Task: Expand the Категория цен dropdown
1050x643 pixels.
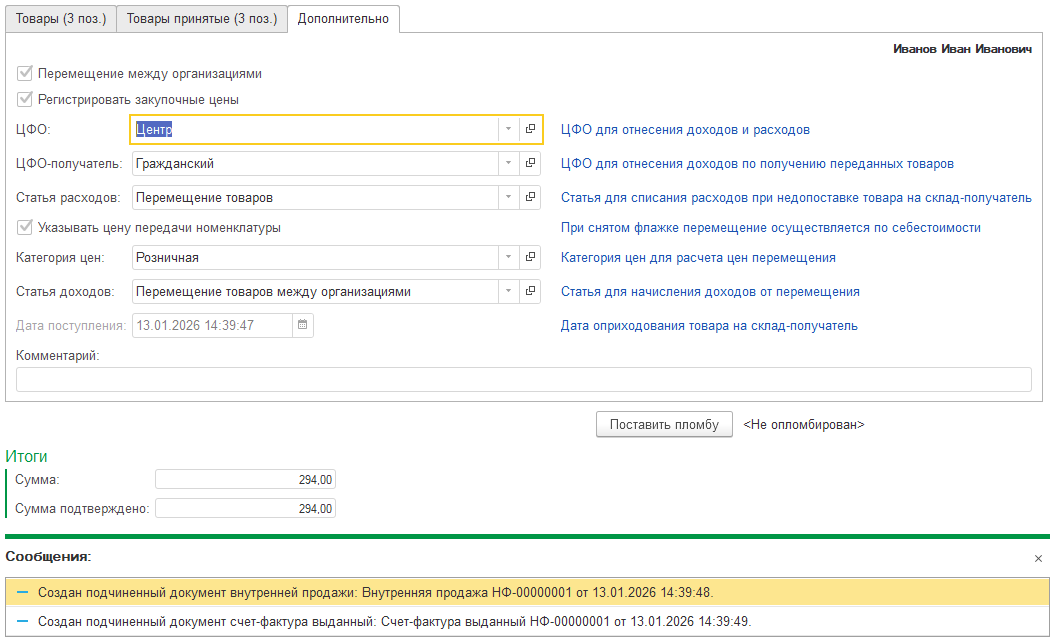Action: 508,257
